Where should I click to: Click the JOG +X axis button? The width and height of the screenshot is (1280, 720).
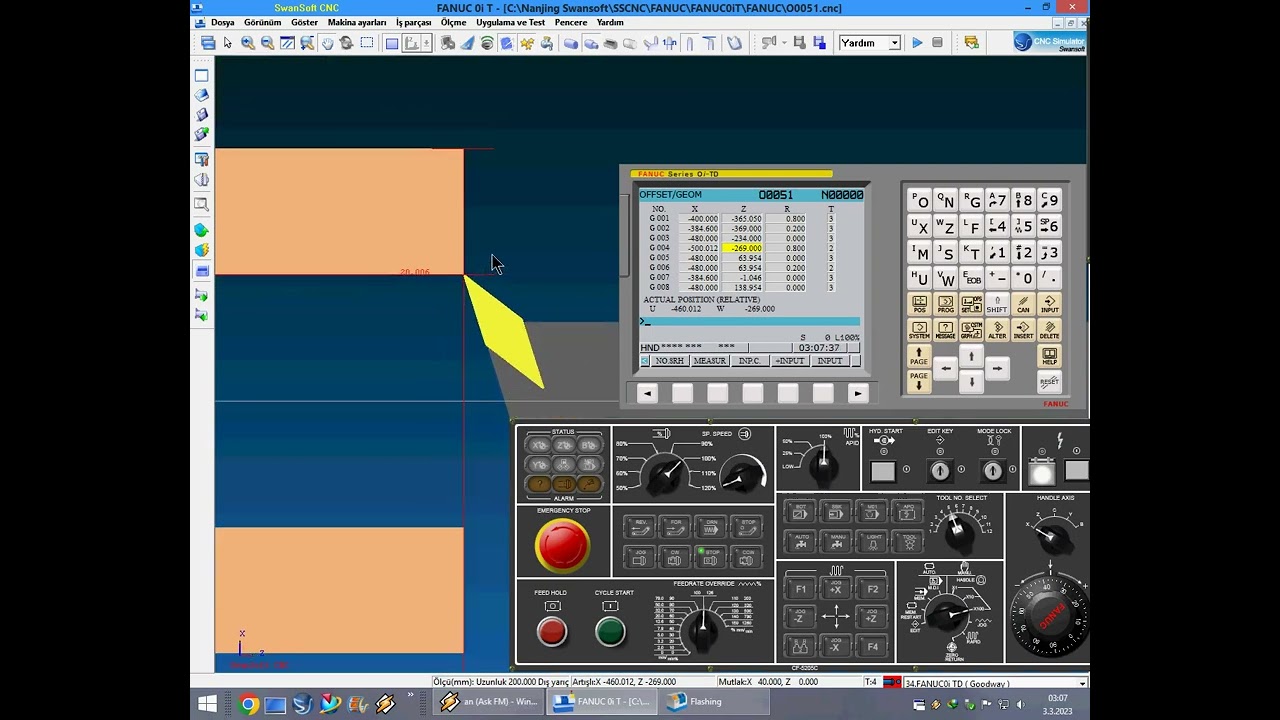[x=836, y=589]
